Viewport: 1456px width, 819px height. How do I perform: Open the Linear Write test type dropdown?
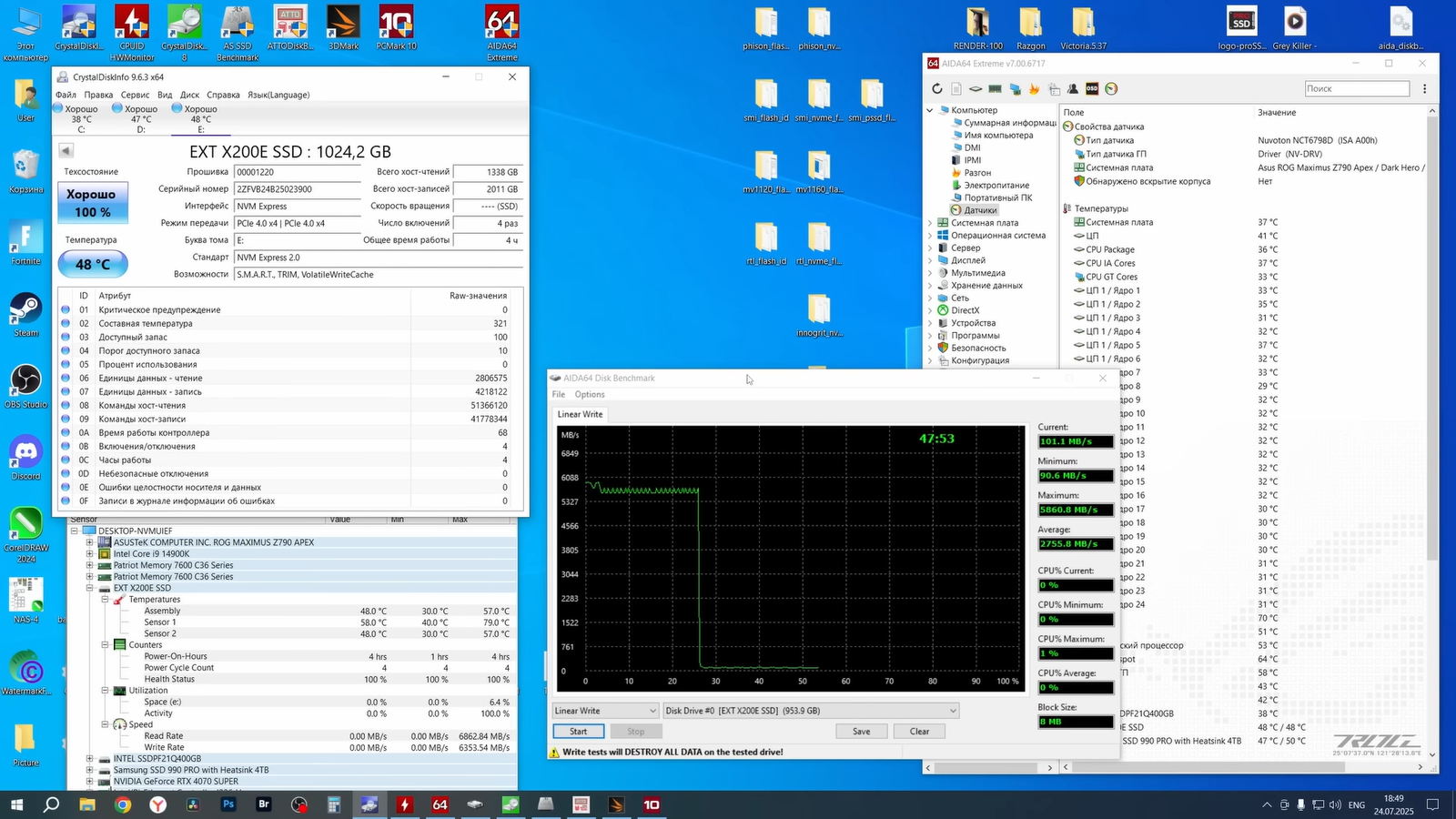(605, 711)
